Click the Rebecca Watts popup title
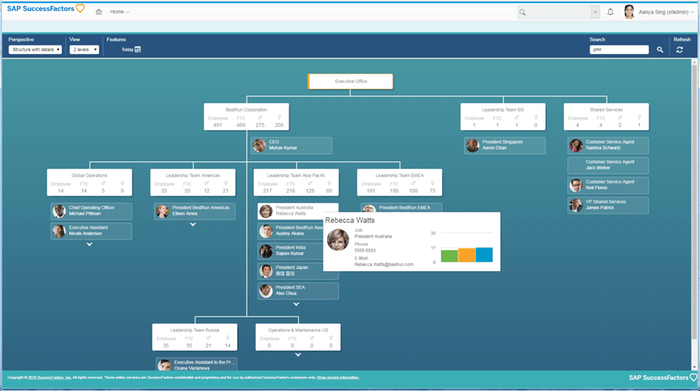Viewport: 700px width, 391px height. 350,220
